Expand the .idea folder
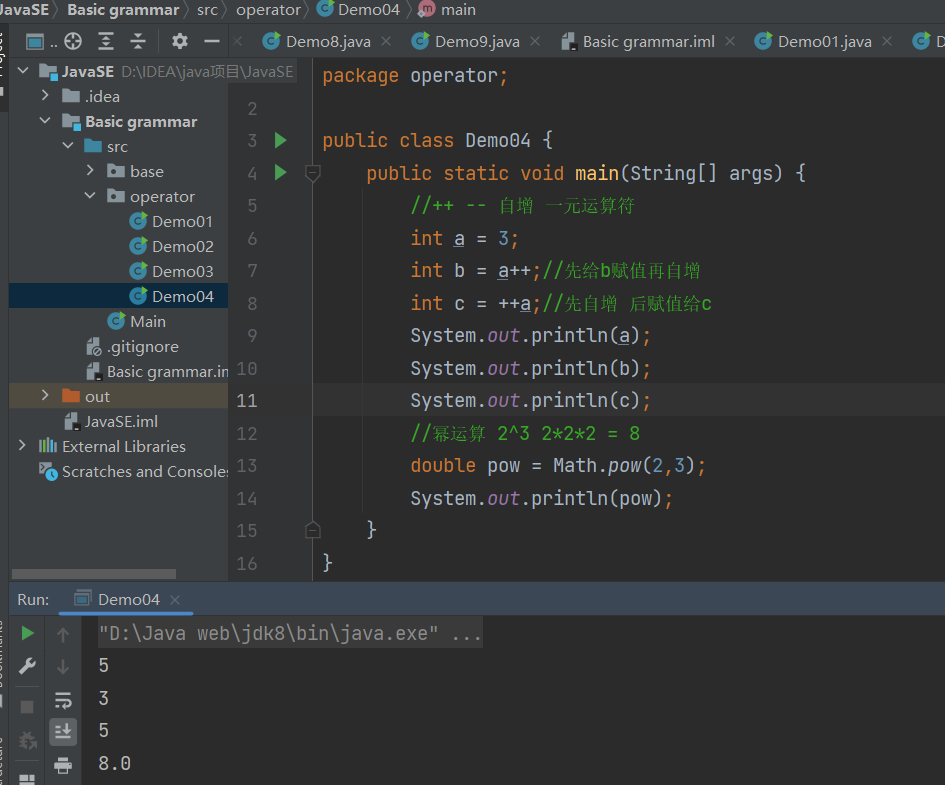This screenshot has width=945, height=785. (x=45, y=96)
